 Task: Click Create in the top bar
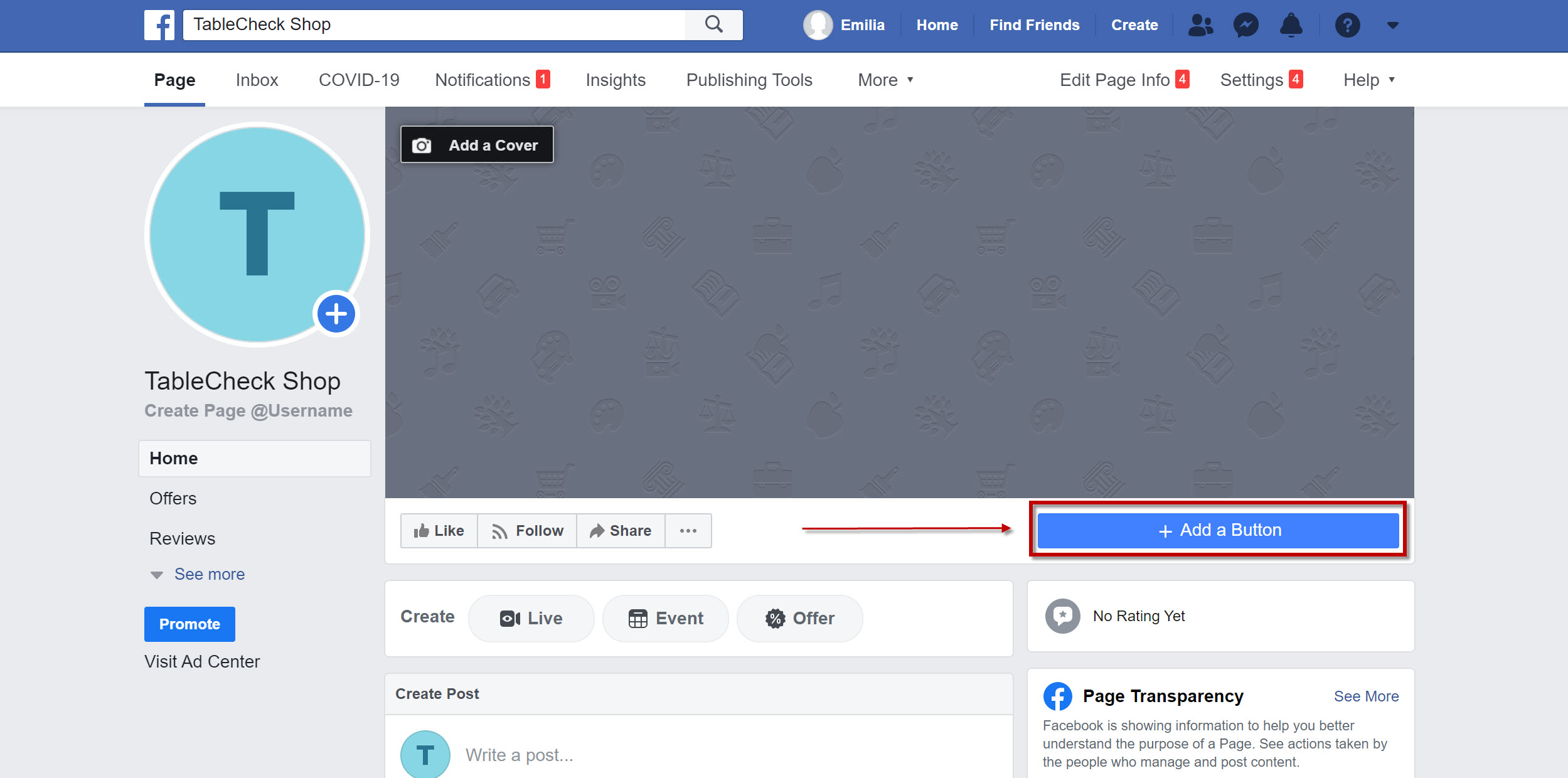tap(1134, 25)
